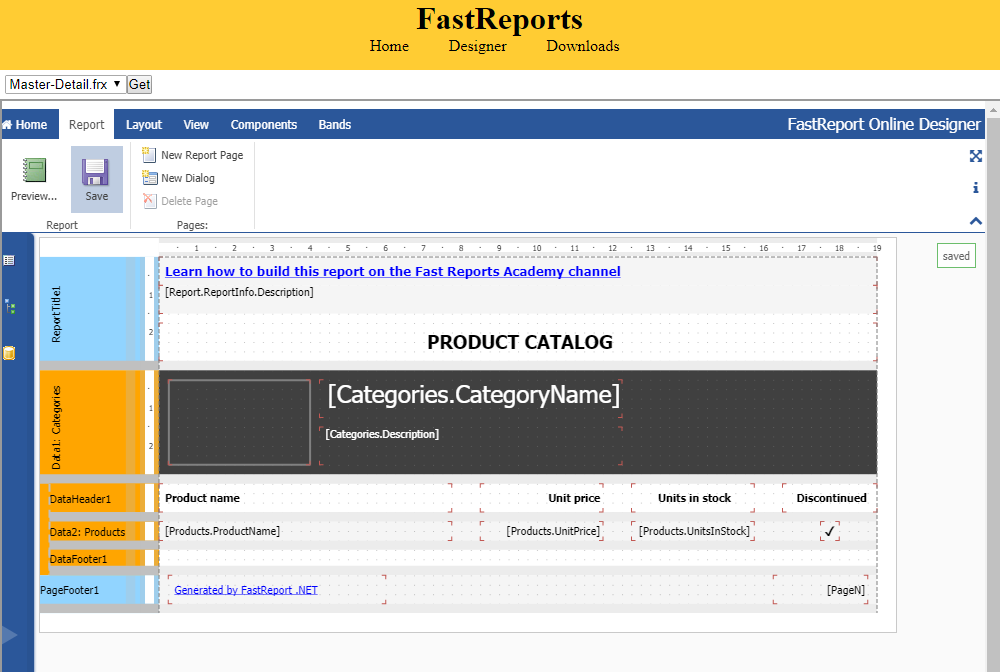Open the data icon in left sidebar
The image size is (1000, 672).
(x=9, y=353)
